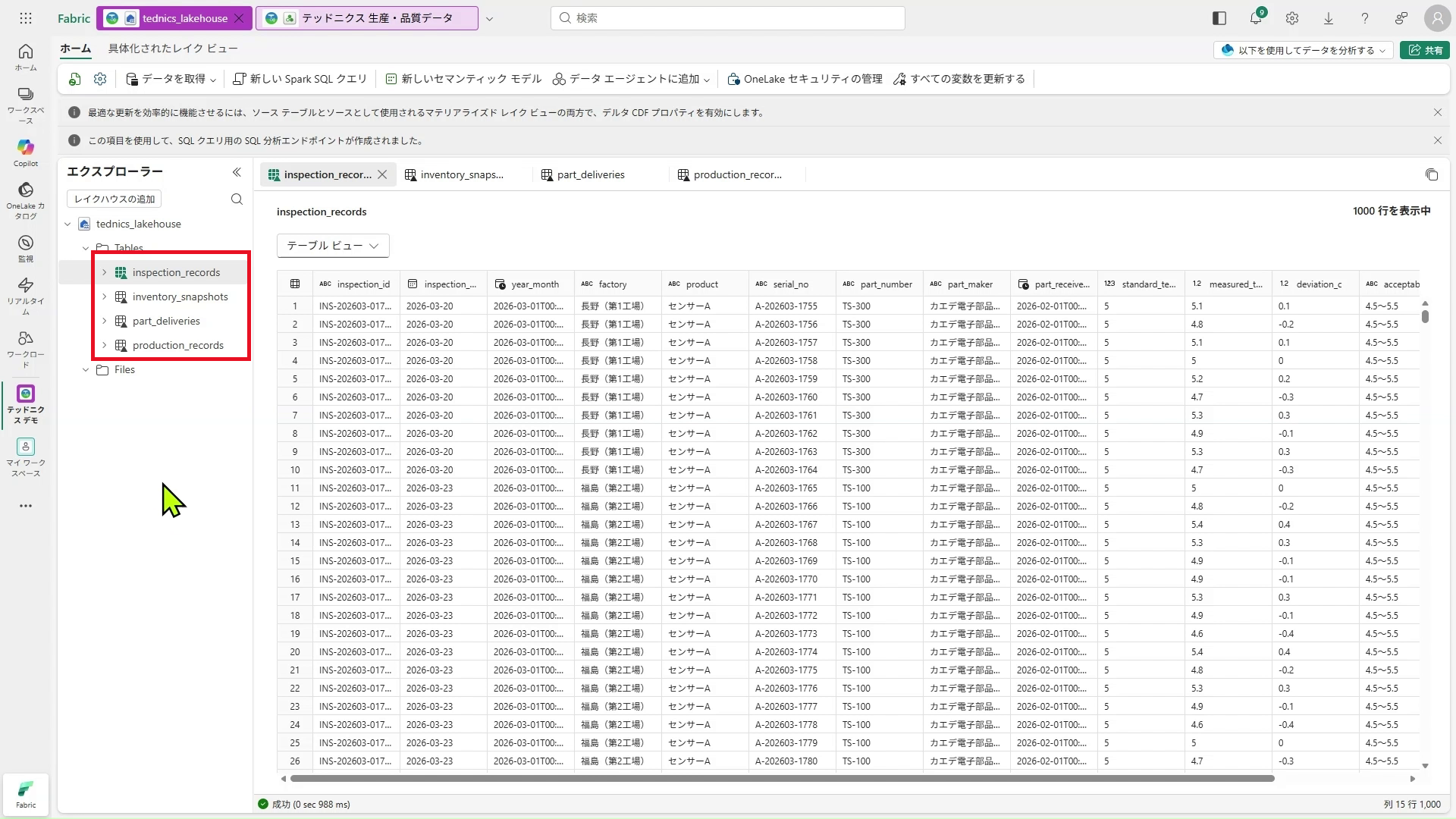
Task: Click レイクハウスの追加 button
Action: click(115, 199)
